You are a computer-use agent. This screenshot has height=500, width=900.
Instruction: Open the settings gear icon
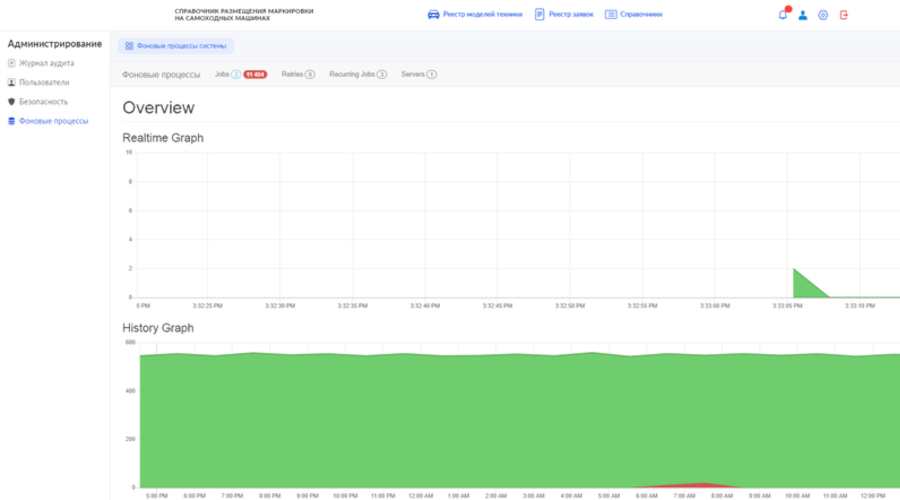click(x=823, y=15)
